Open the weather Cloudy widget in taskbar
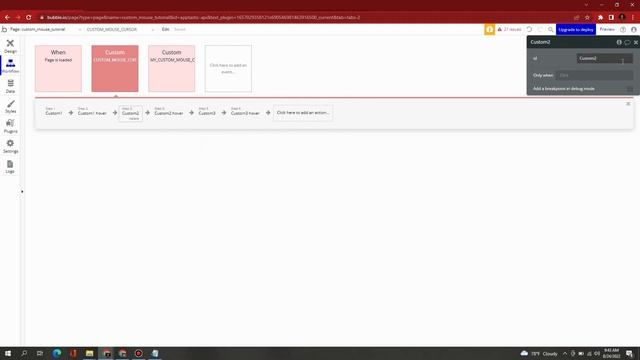 pyautogui.click(x=539, y=353)
